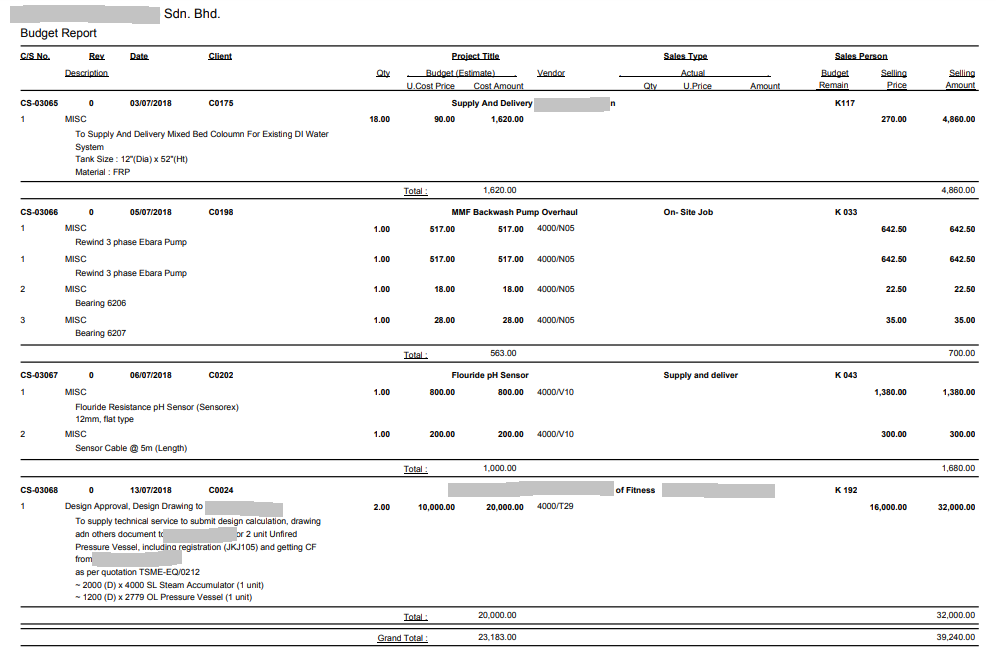
Task: Select the 'CS-03068' record number
Action: [39, 490]
